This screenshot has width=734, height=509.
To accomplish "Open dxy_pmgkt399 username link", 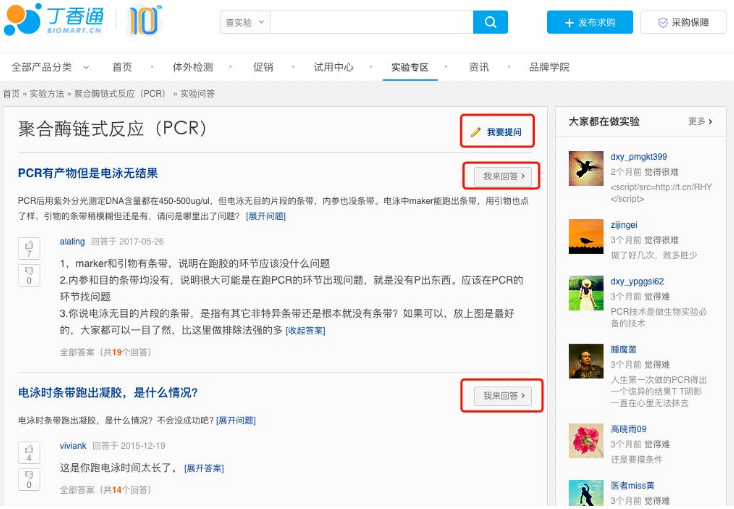I will tap(639, 157).
